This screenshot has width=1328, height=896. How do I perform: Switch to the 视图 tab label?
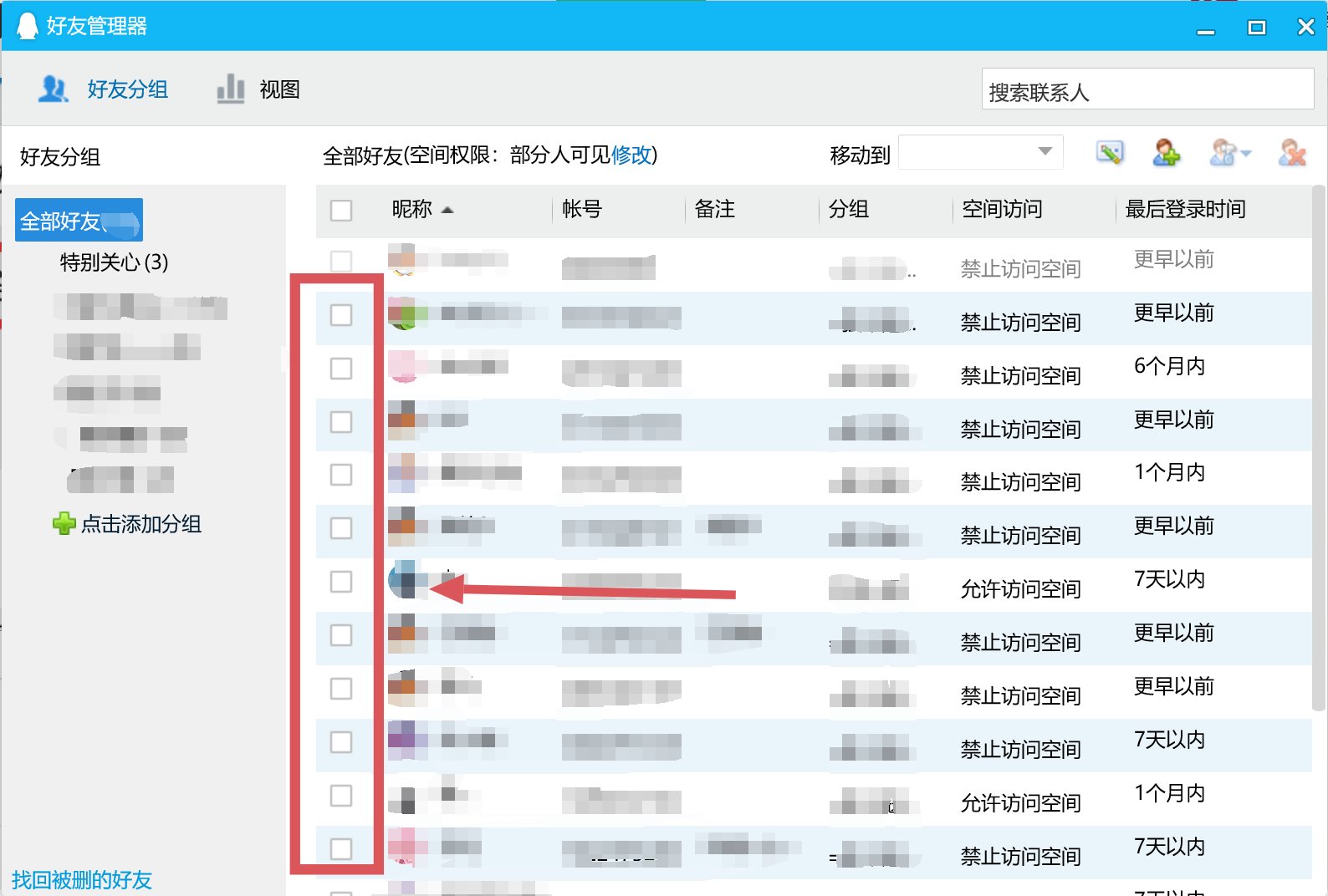pyautogui.click(x=279, y=89)
